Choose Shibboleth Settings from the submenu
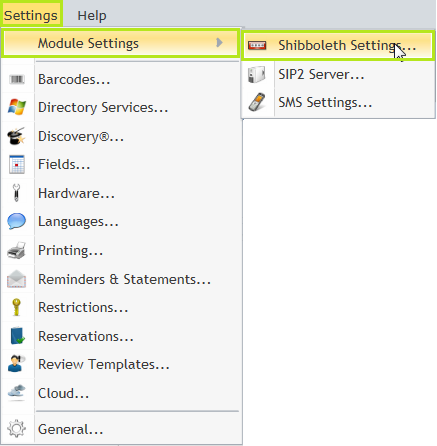 point(337,45)
